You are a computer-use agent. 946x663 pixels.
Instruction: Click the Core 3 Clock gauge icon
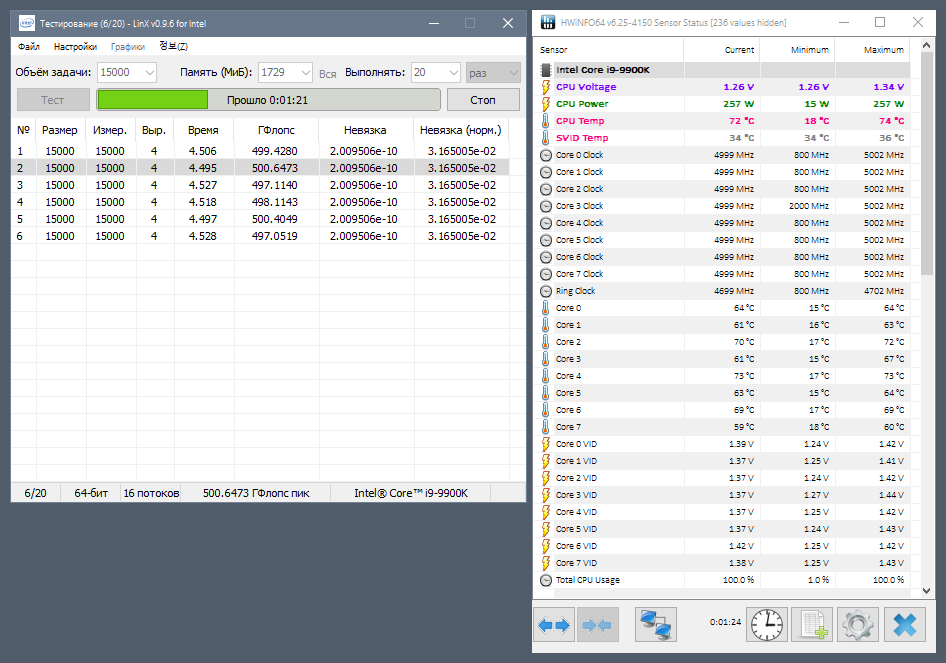pyautogui.click(x=545, y=206)
